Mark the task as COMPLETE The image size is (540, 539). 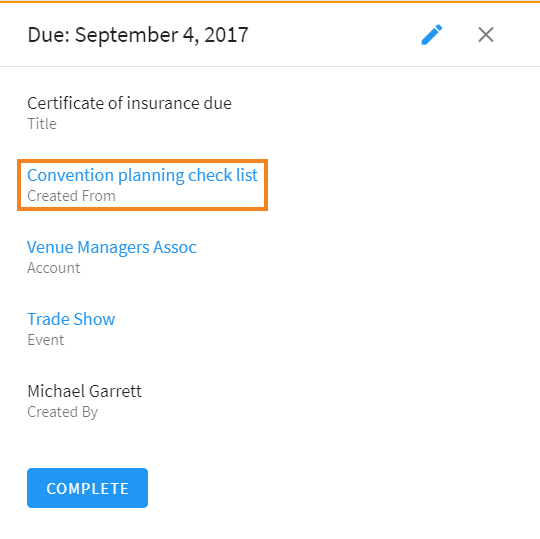(87, 488)
